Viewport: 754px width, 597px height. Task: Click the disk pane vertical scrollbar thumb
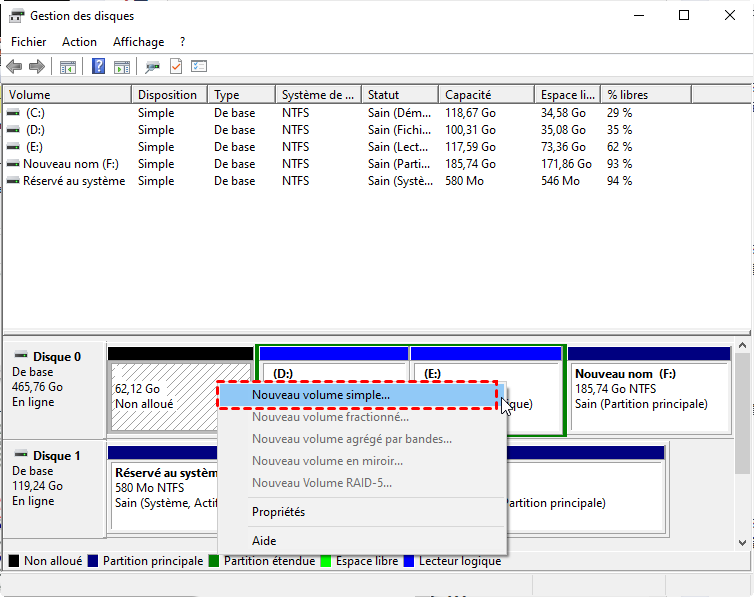pyautogui.click(x=742, y=413)
